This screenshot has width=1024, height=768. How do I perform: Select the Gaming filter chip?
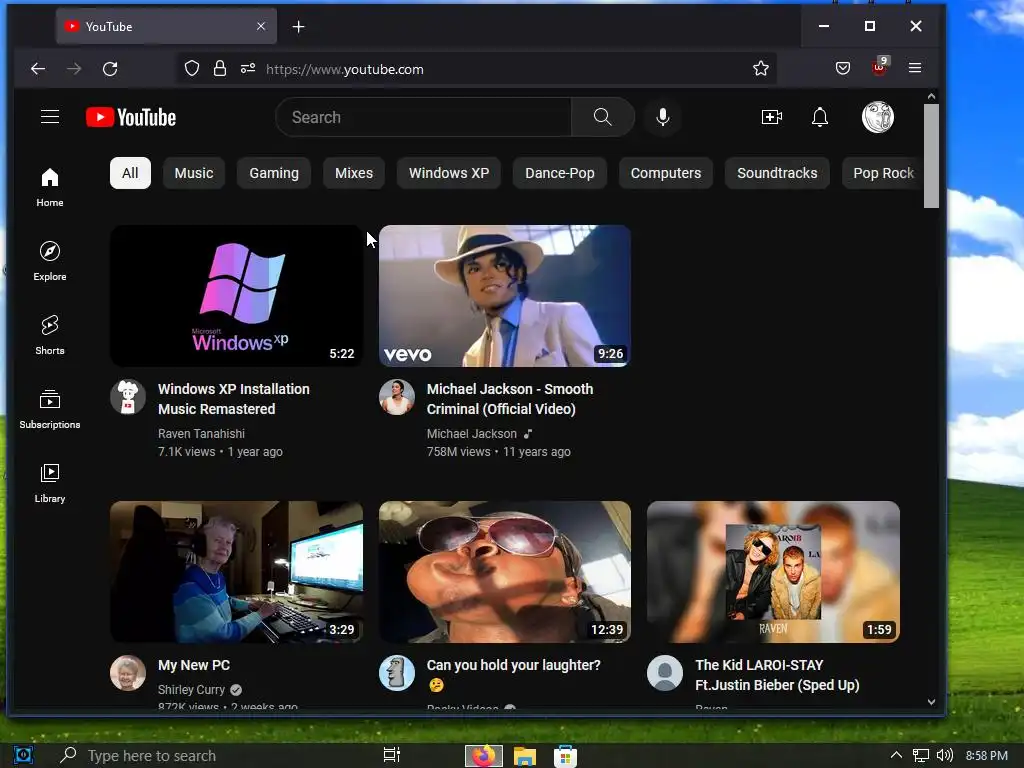(274, 173)
